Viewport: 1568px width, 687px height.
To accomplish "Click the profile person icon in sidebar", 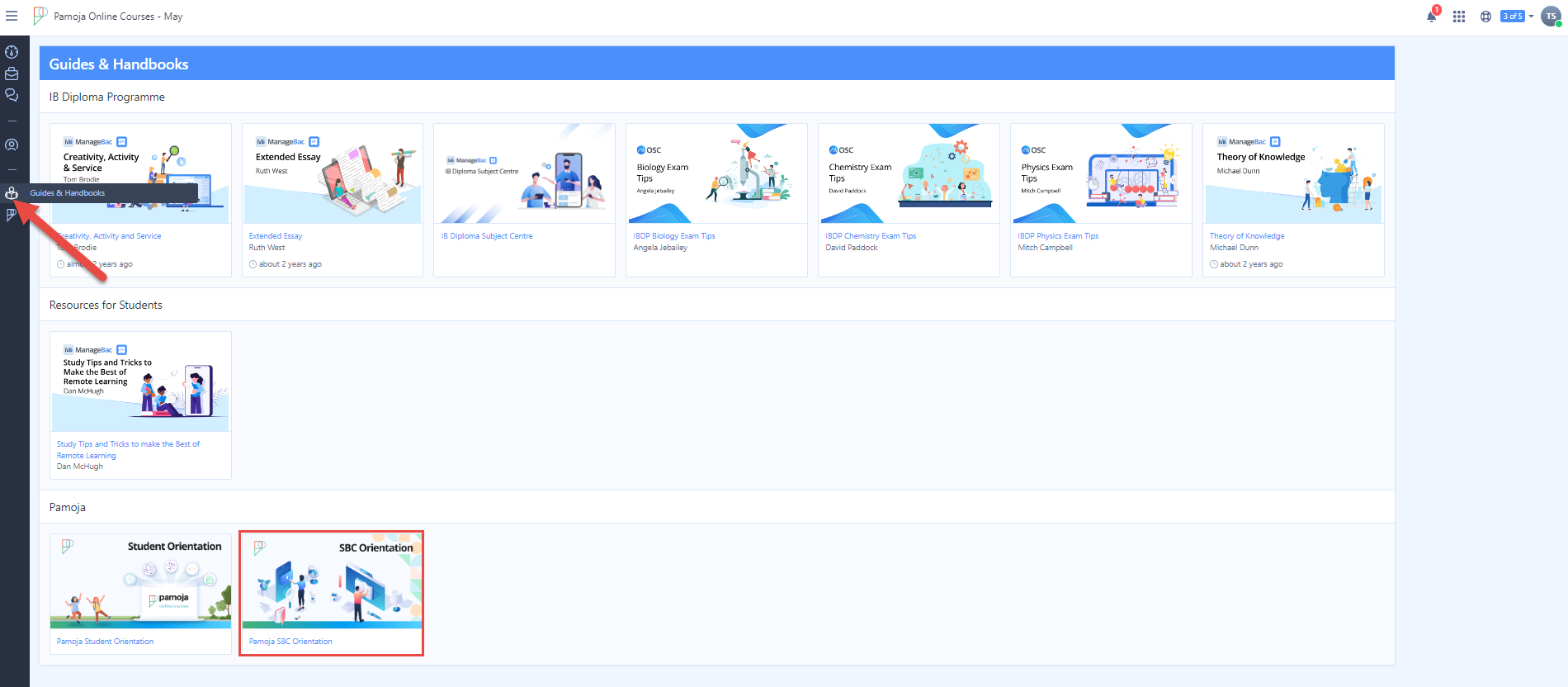I will [x=12, y=145].
